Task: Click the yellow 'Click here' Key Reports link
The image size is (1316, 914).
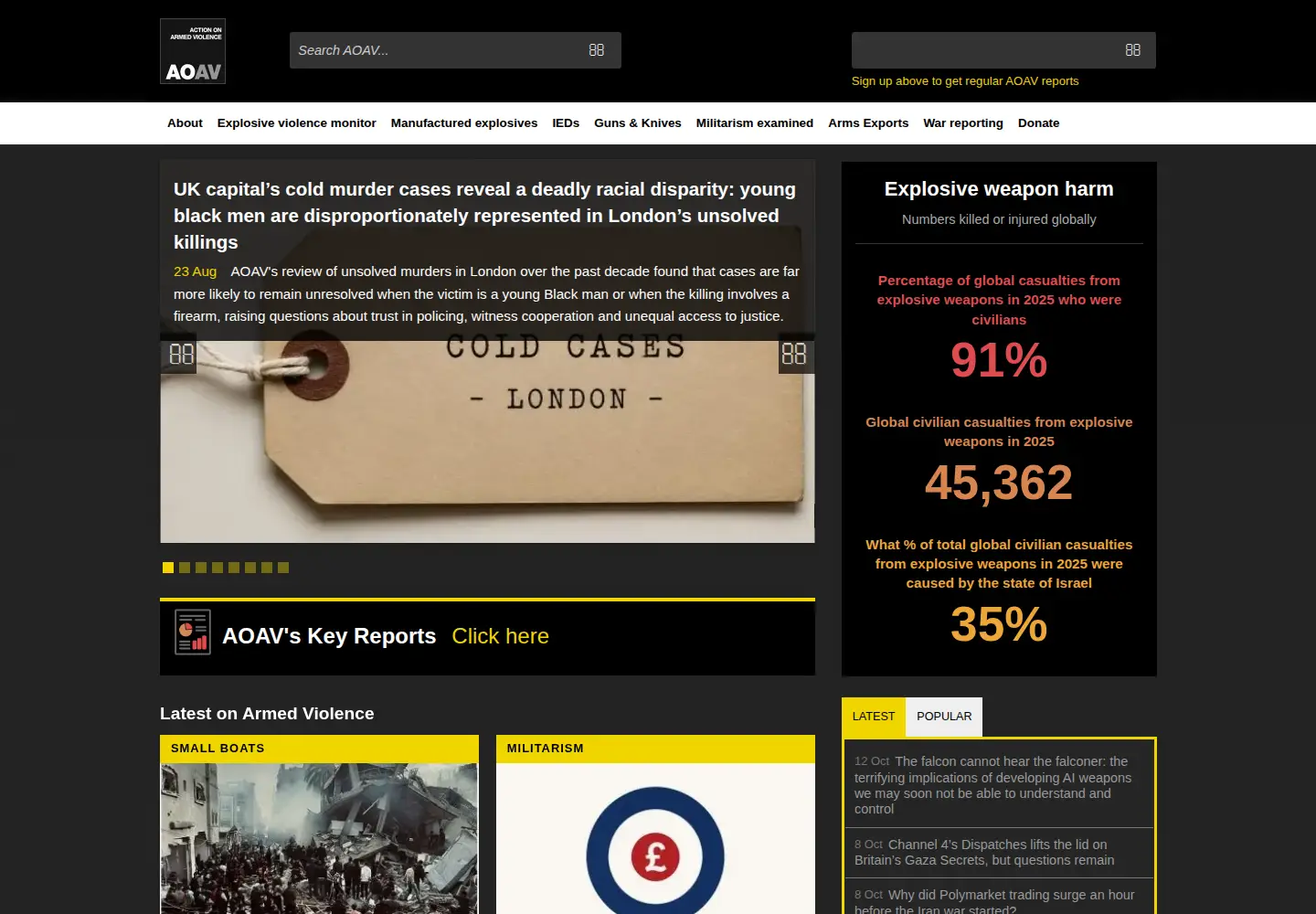Action: 501,636
